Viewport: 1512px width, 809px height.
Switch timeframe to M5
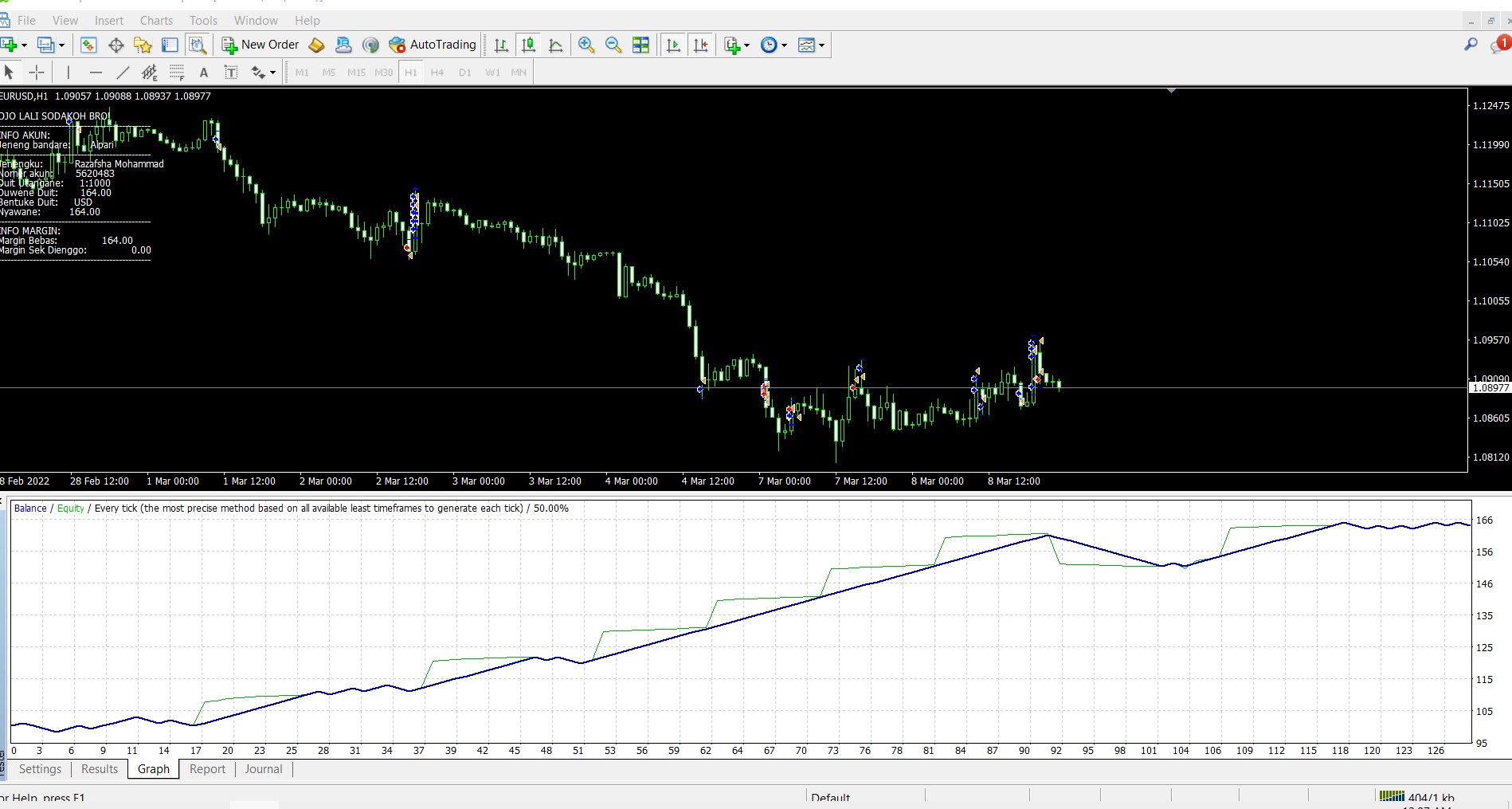[x=329, y=73]
